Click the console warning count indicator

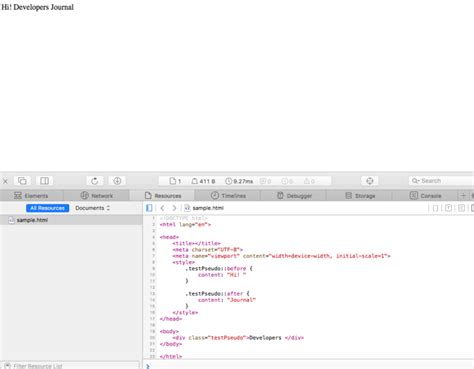pyautogui.click(x=309, y=181)
